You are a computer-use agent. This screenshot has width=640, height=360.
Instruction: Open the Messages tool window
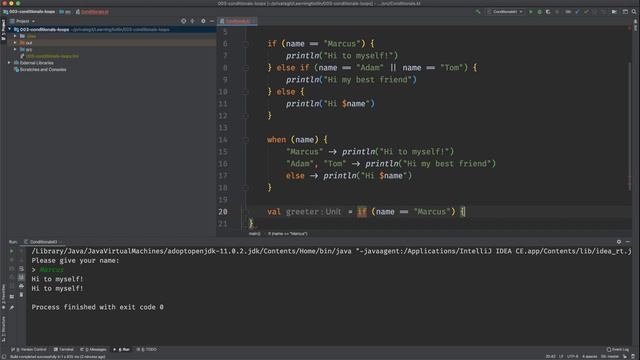click(x=93, y=349)
